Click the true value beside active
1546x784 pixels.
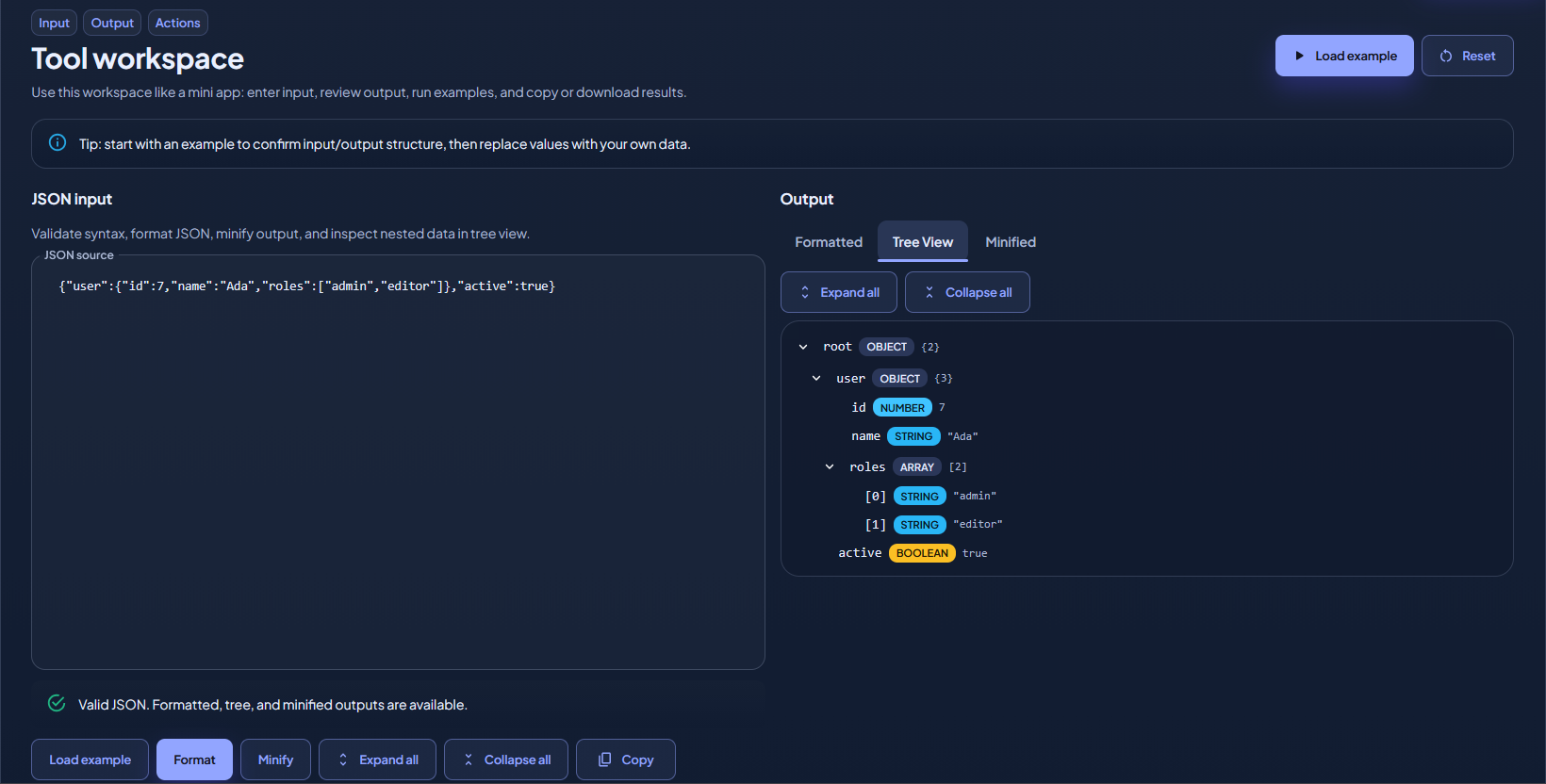[x=975, y=553]
